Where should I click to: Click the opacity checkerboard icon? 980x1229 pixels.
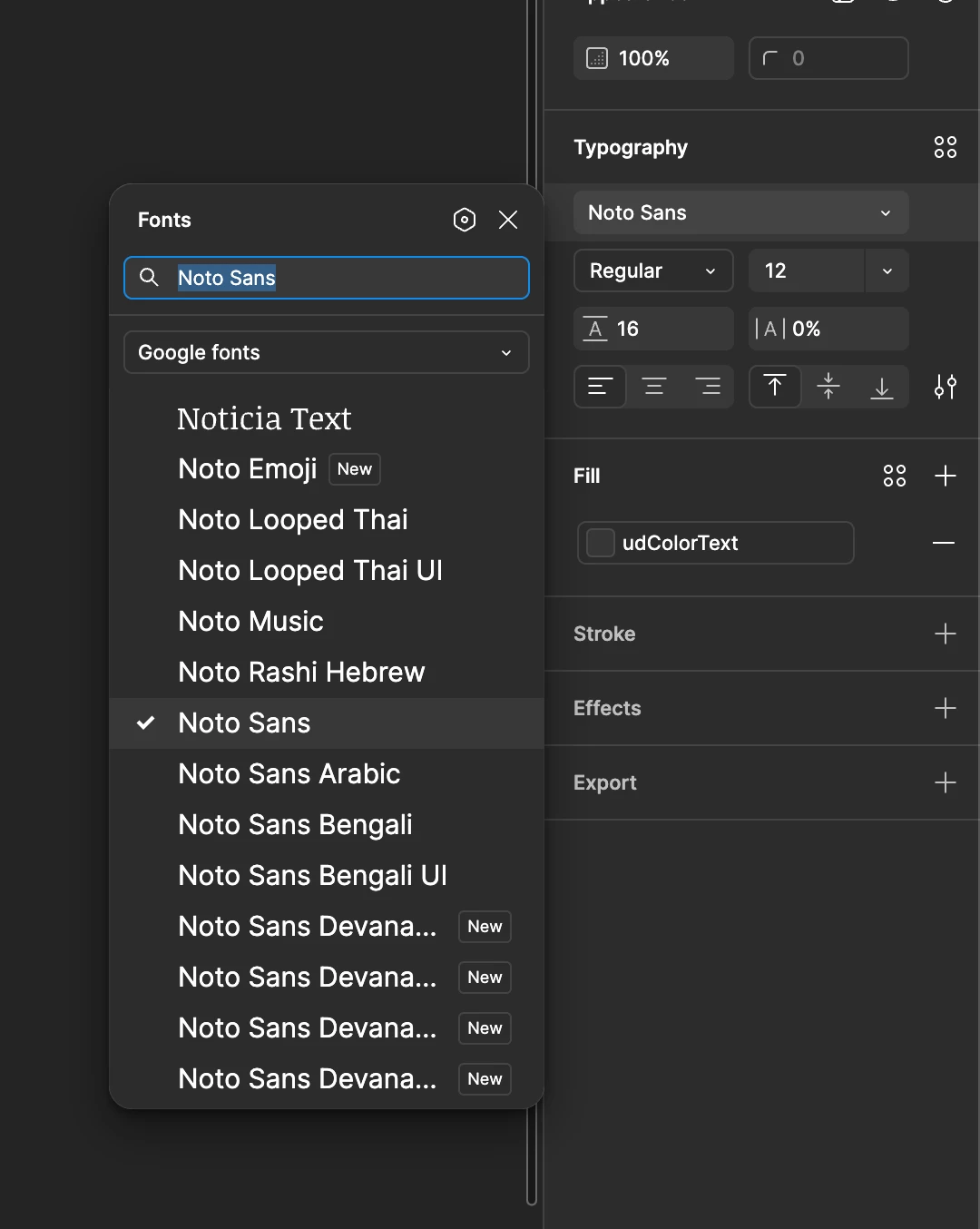coord(597,58)
